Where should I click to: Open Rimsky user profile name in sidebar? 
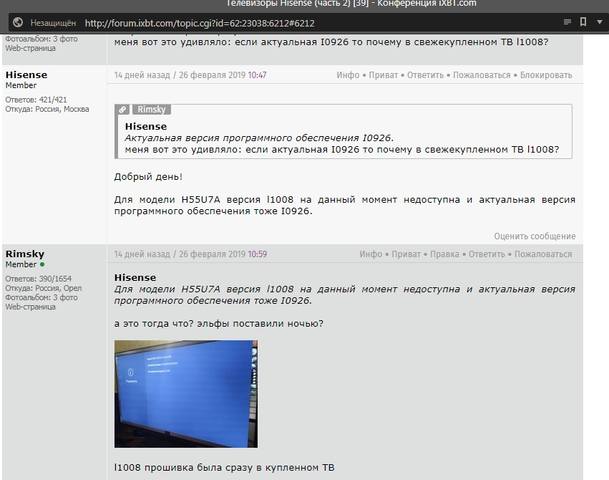coord(25,254)
